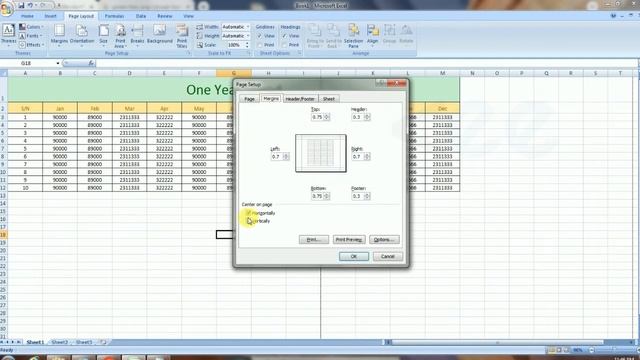Click the Left margin input field
Image resolution: width=640 pixels, height=360 pixels.
pos(277,157)
